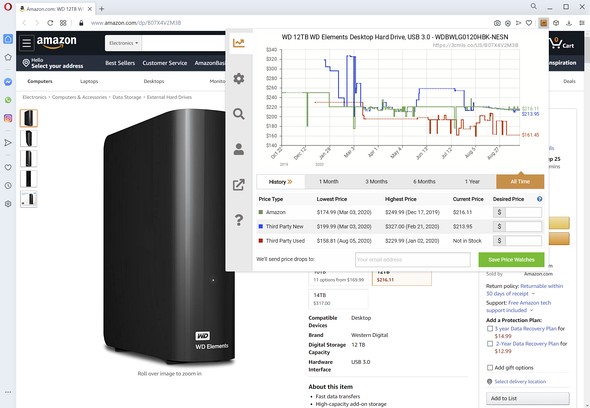Select the All Time chart tab

[x=520, y=181]
